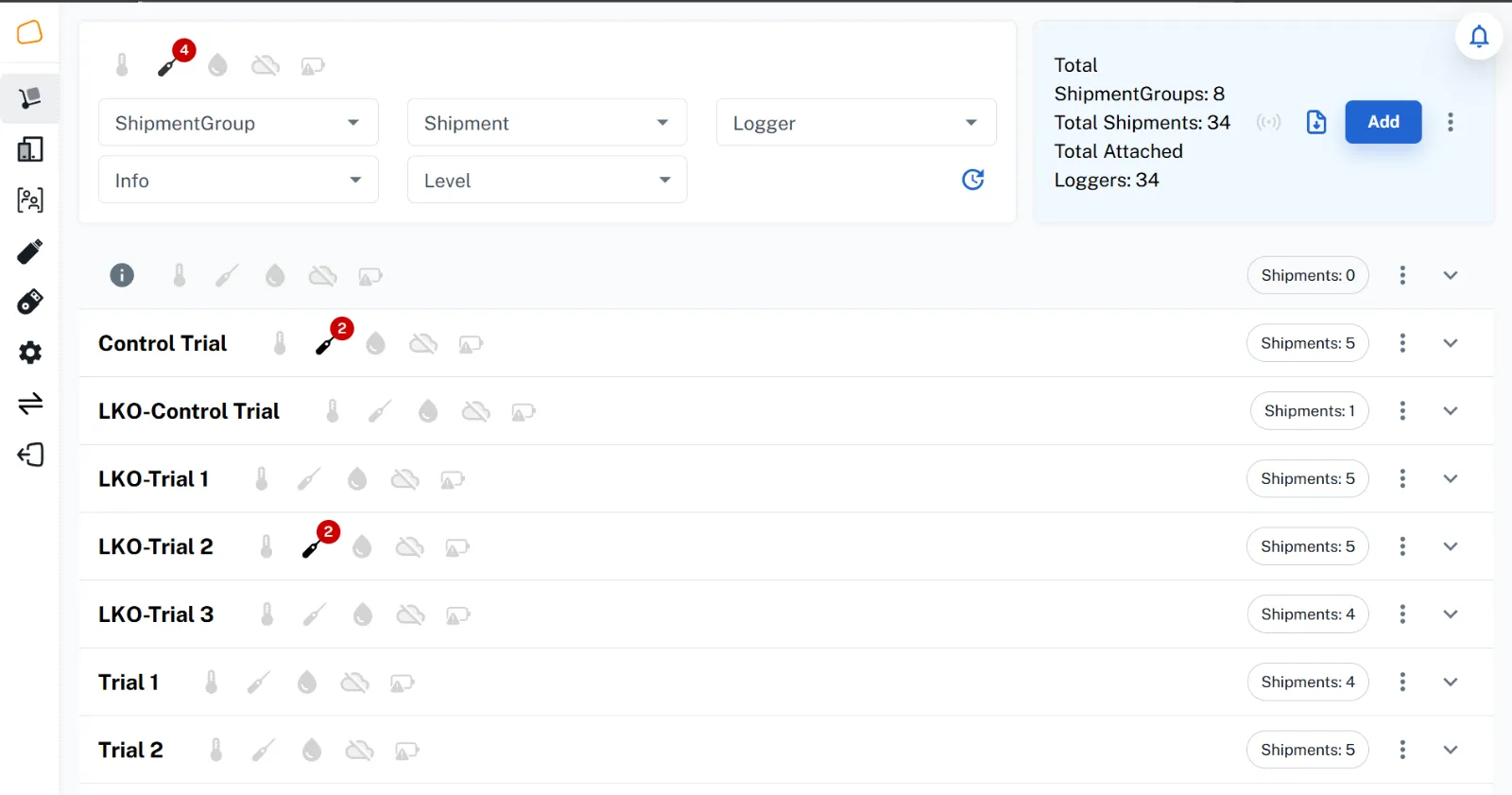Open the three-dot menu for LKO-Trial 2
Screen dimensions: 1512x795
1402,546
